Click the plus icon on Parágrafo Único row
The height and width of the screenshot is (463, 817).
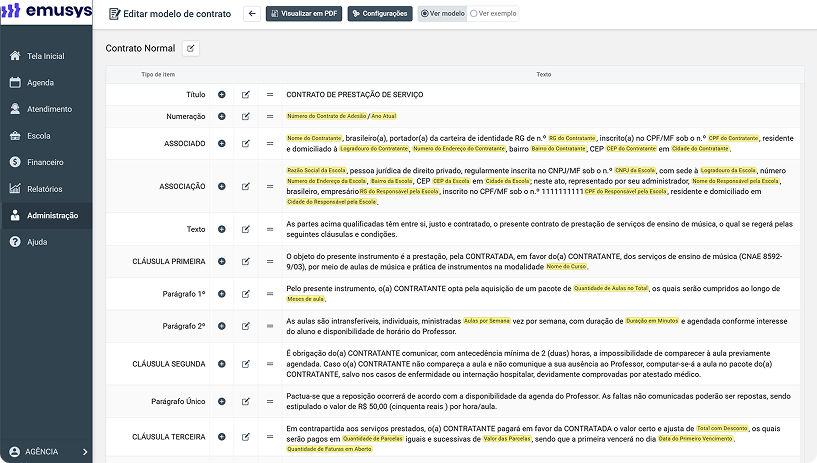coord(221,402)
